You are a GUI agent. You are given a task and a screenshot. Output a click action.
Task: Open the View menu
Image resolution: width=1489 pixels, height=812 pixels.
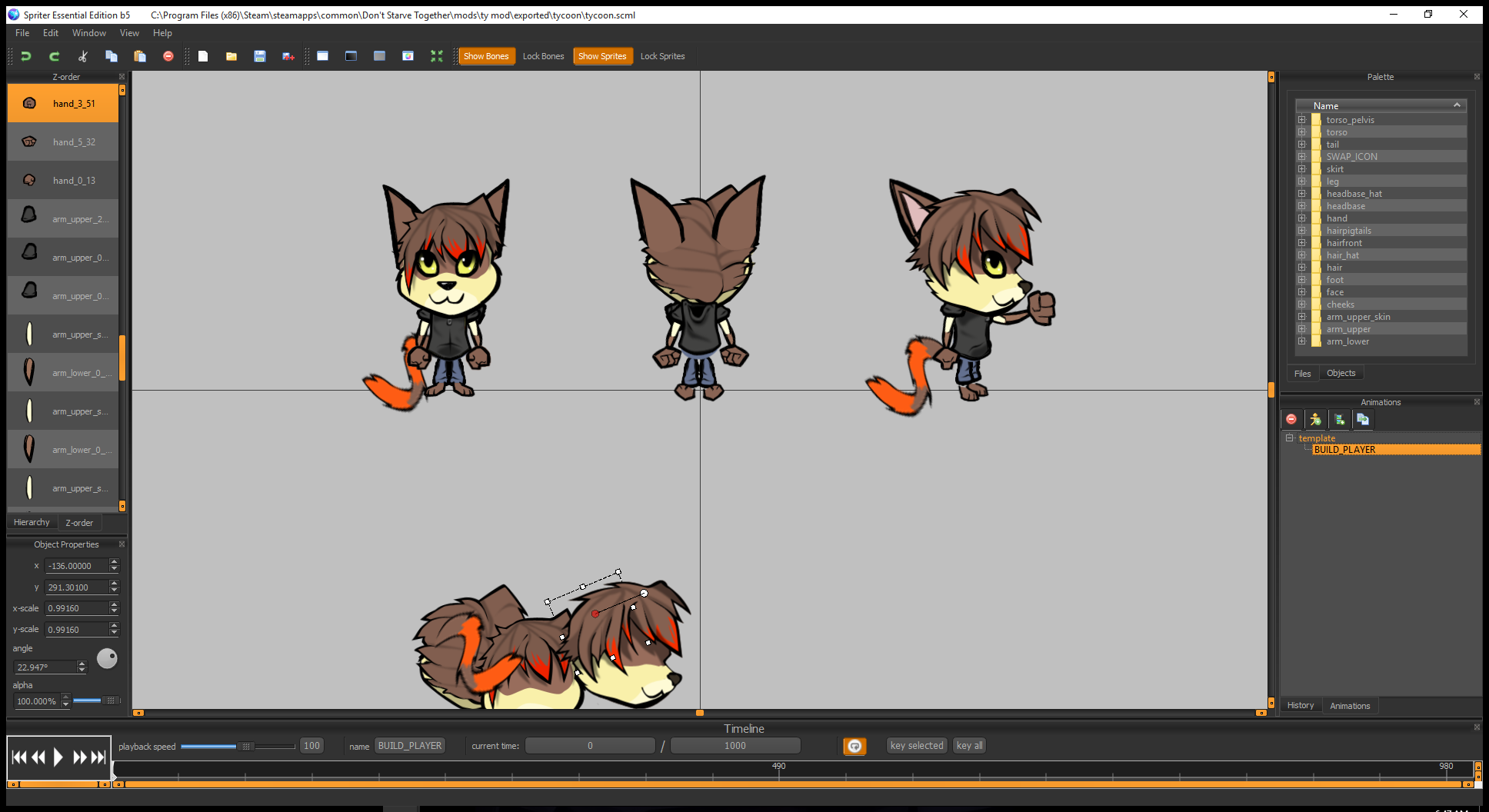tap(129, 33)
